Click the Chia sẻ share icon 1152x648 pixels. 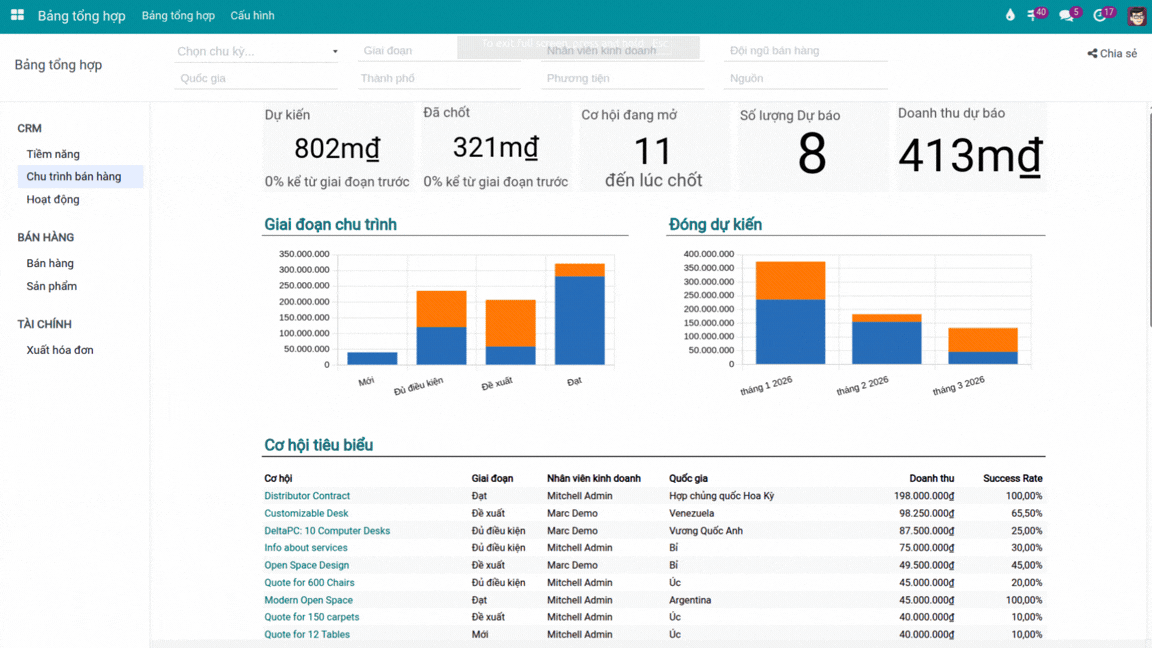1093,54
